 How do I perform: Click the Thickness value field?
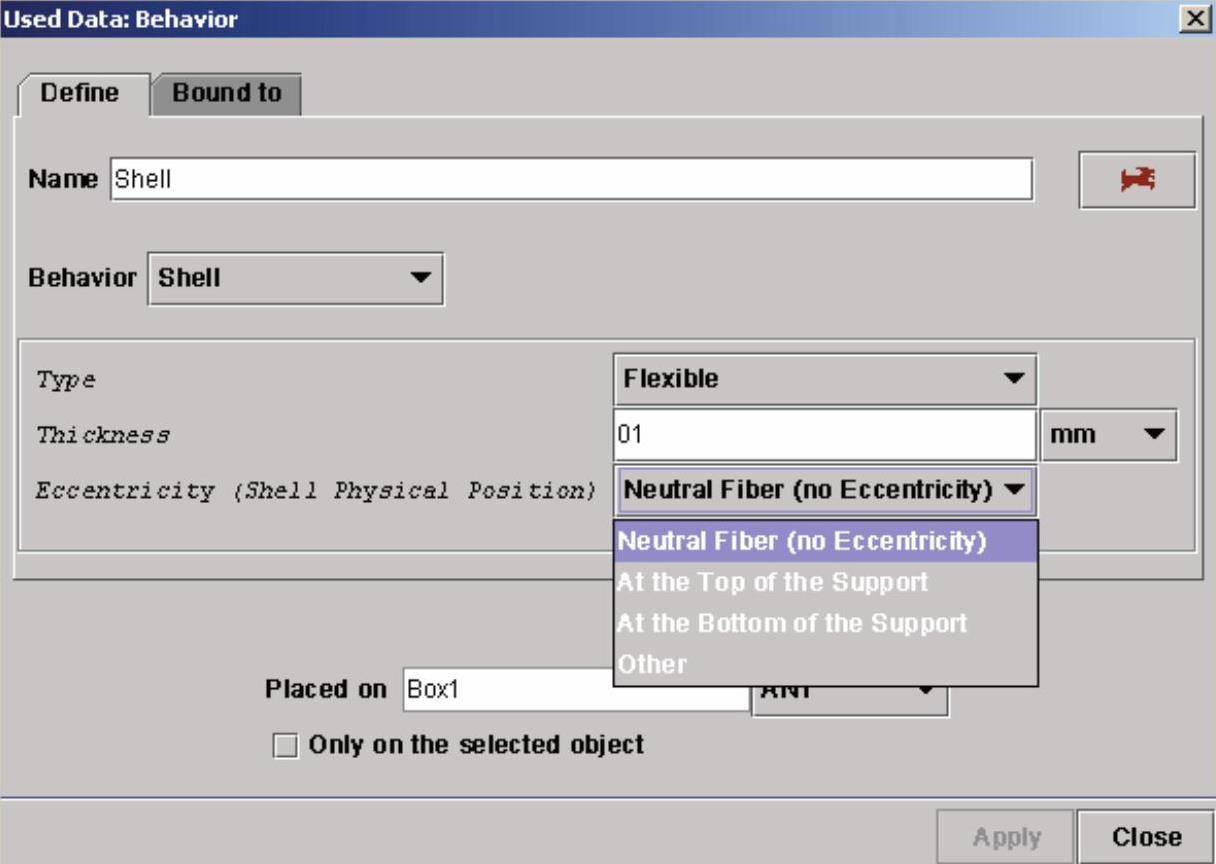tap(824, 436)
